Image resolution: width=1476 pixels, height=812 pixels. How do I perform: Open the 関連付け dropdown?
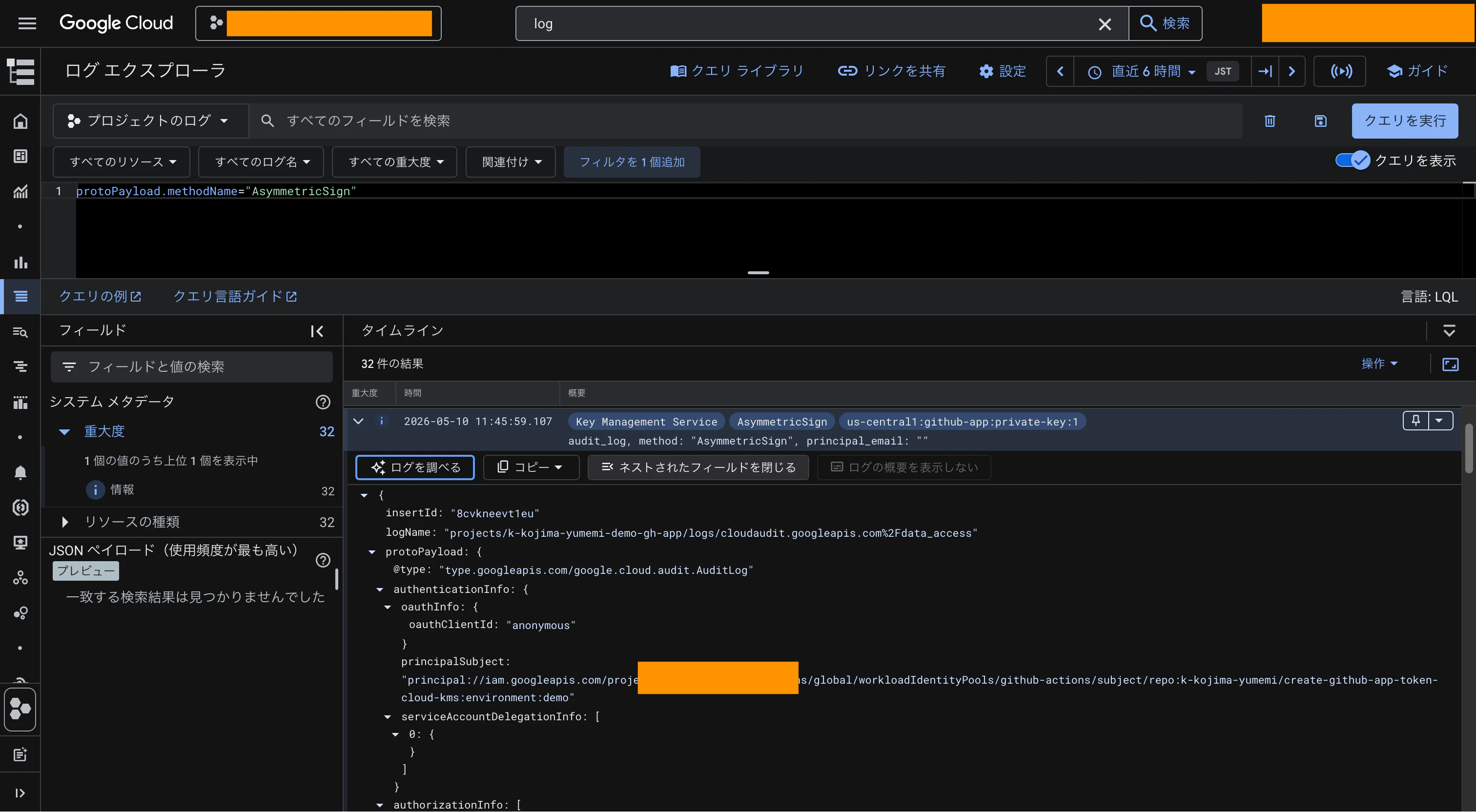click(511, 162)
